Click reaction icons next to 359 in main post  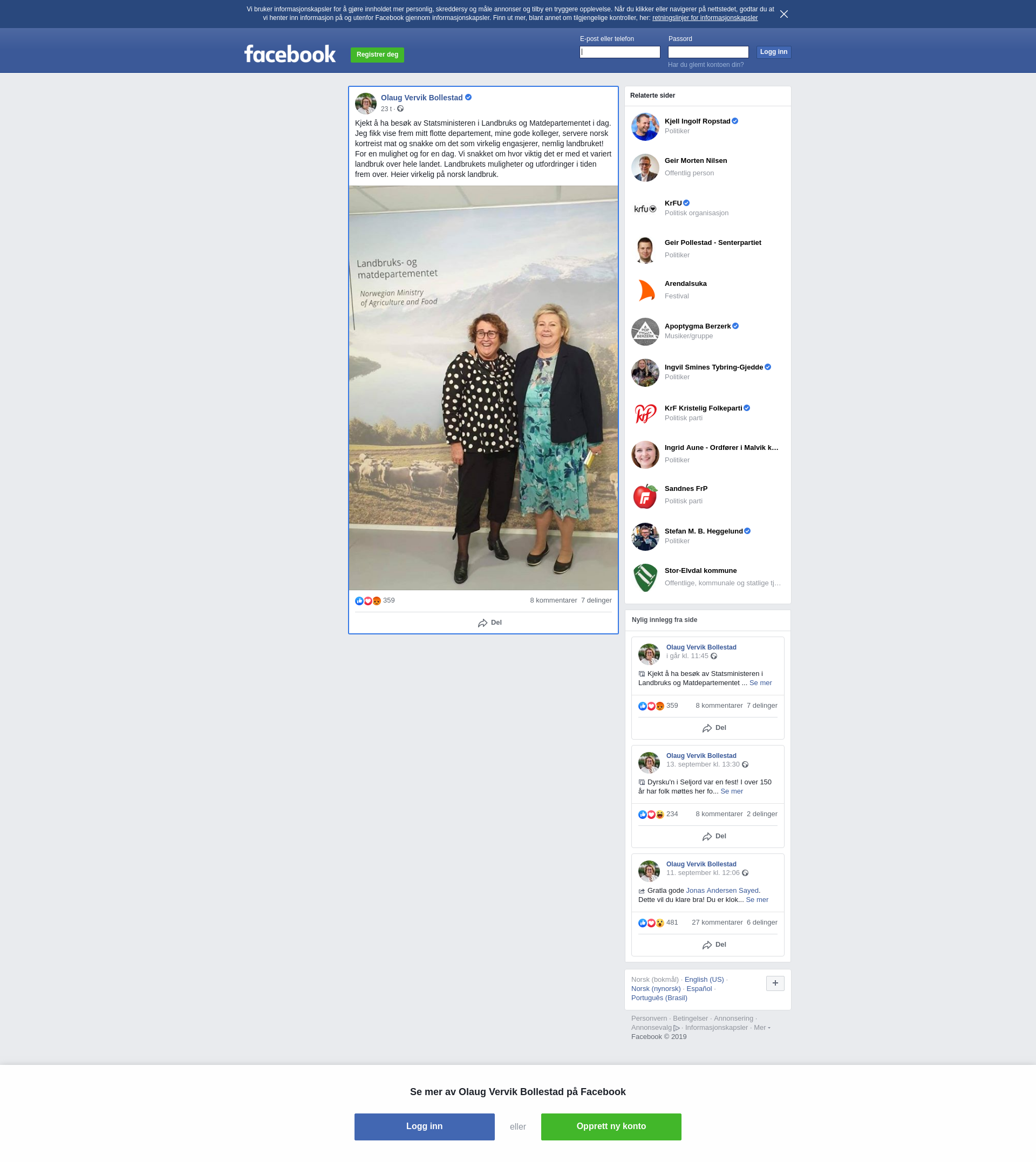click(x=367, y=601)
